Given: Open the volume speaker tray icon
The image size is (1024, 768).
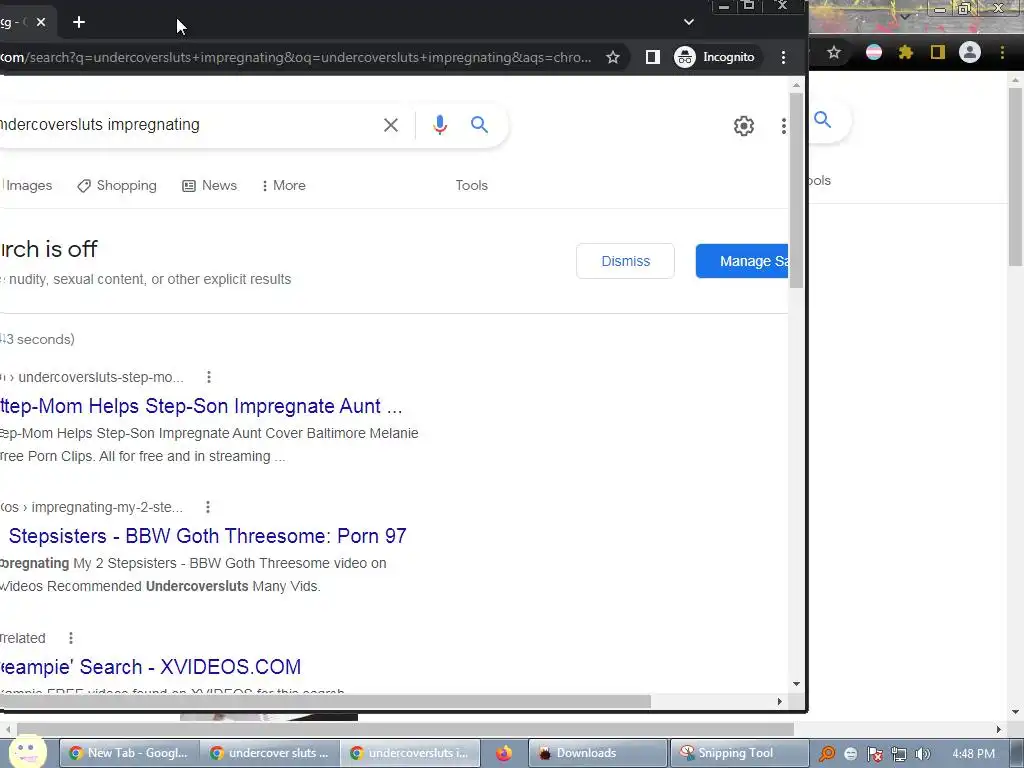Looking at the screenshot, I should (922, 754).
